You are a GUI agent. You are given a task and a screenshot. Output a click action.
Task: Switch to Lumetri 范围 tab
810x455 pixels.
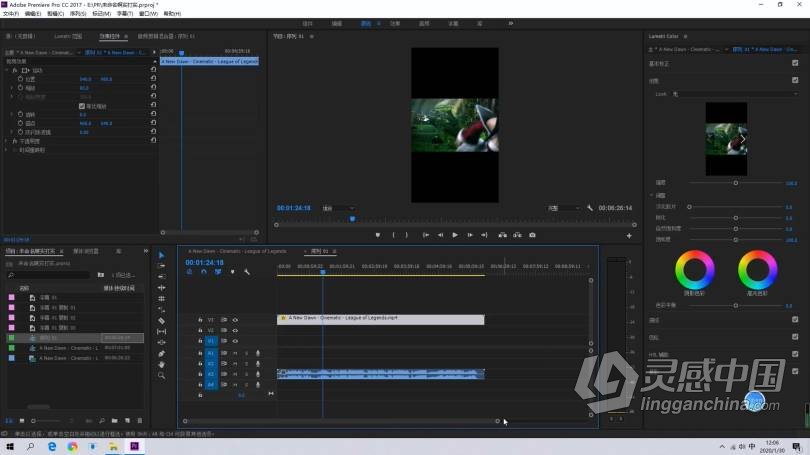[68, 36]
